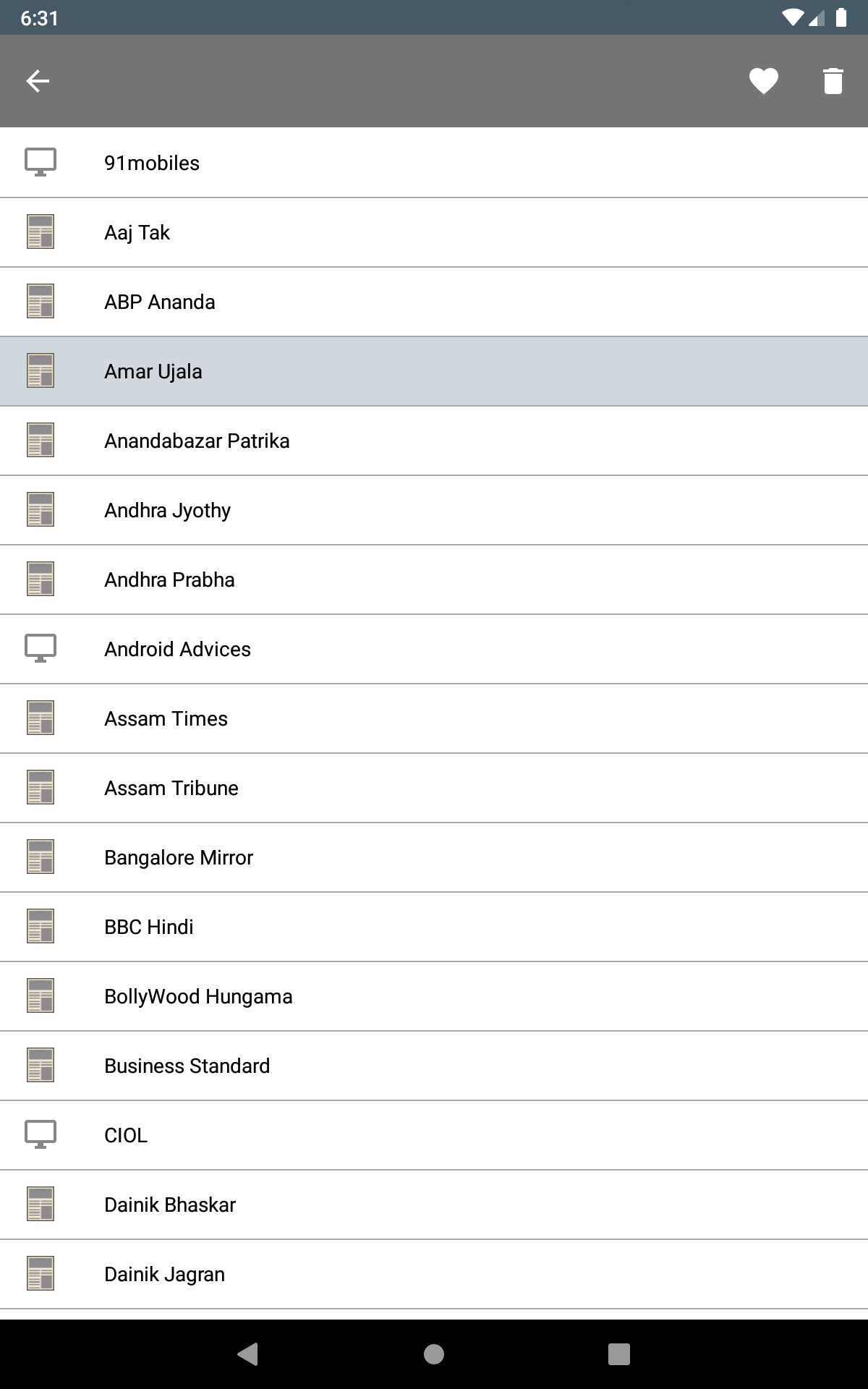Tap the Android home navigation button
Image resolution: width=868 pixels, height=1389 pixels.
click(x=434, y=1354)
